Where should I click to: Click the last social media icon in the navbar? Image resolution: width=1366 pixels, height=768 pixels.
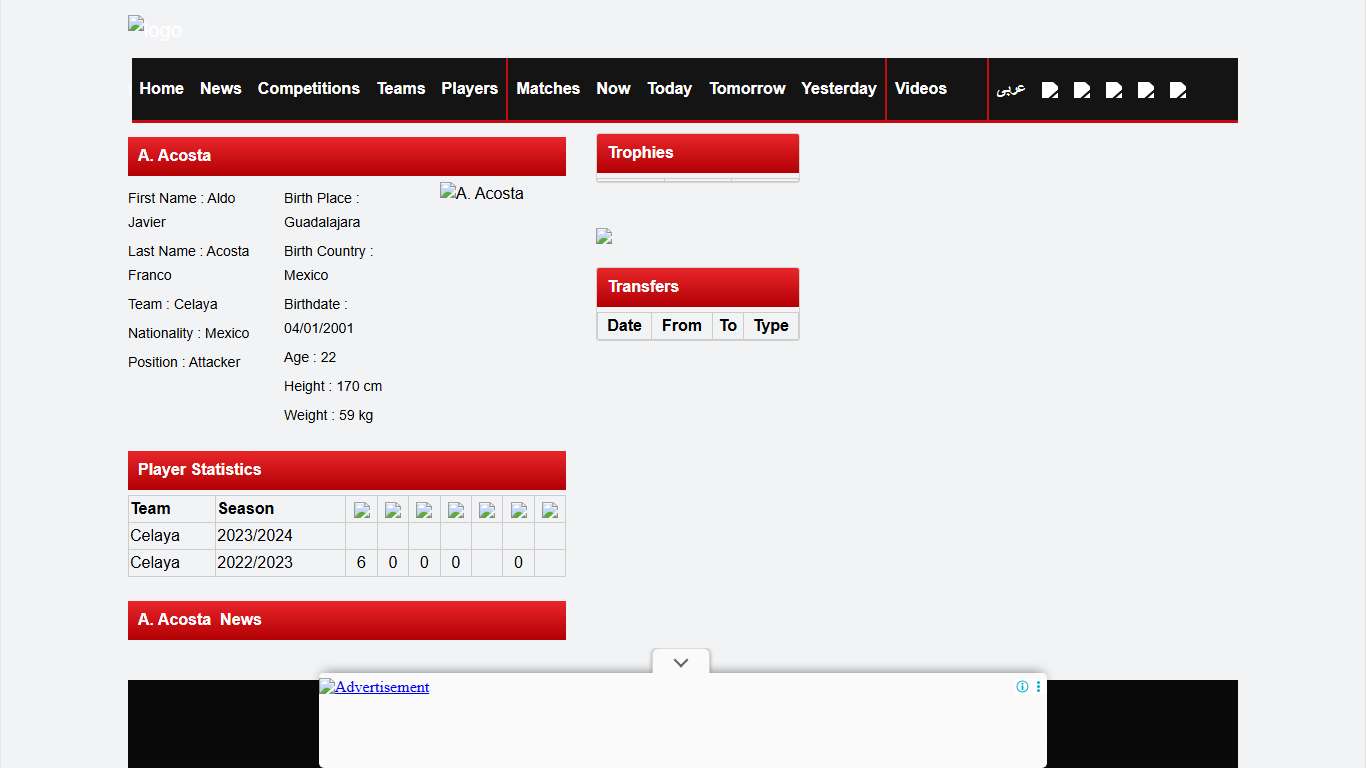click(1178, 90)
